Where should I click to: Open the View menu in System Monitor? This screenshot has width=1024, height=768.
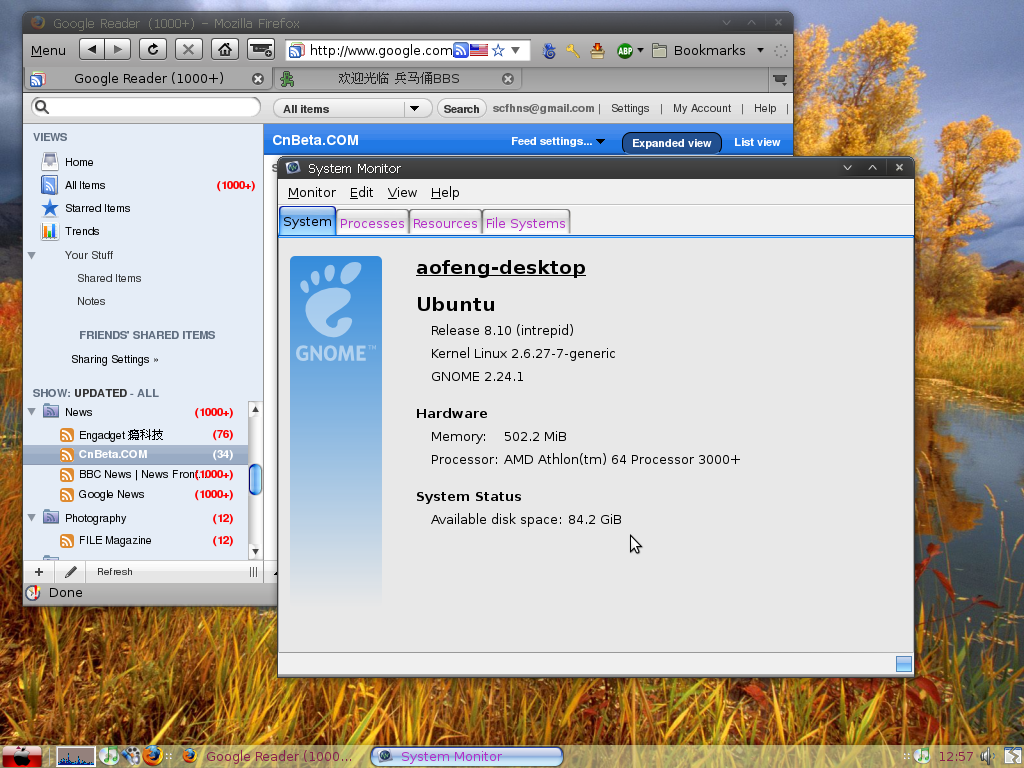(x=402, y=193)
